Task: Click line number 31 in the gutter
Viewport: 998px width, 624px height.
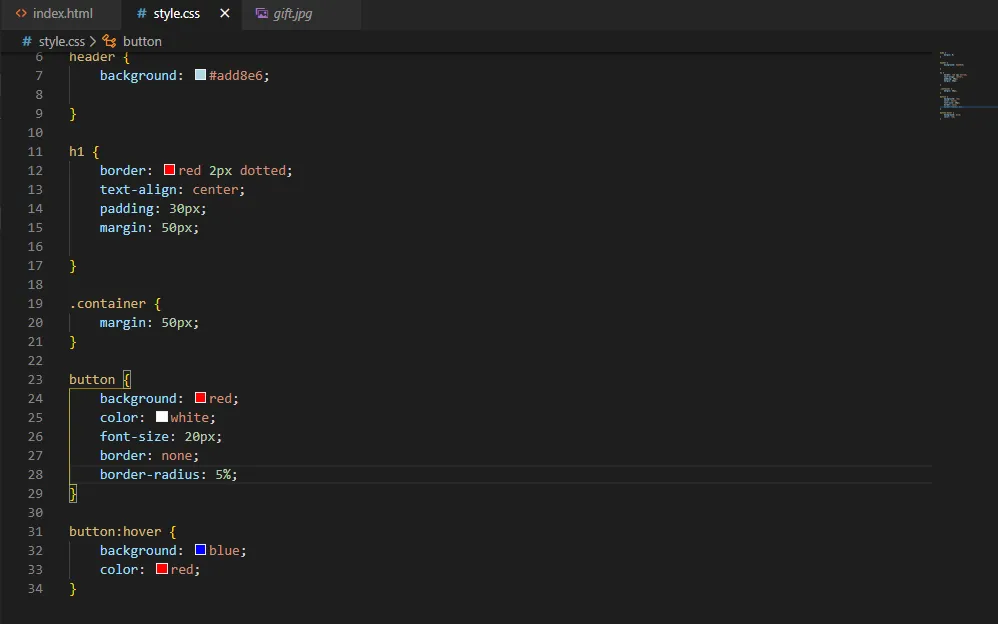Action: (x=35, y=531)
